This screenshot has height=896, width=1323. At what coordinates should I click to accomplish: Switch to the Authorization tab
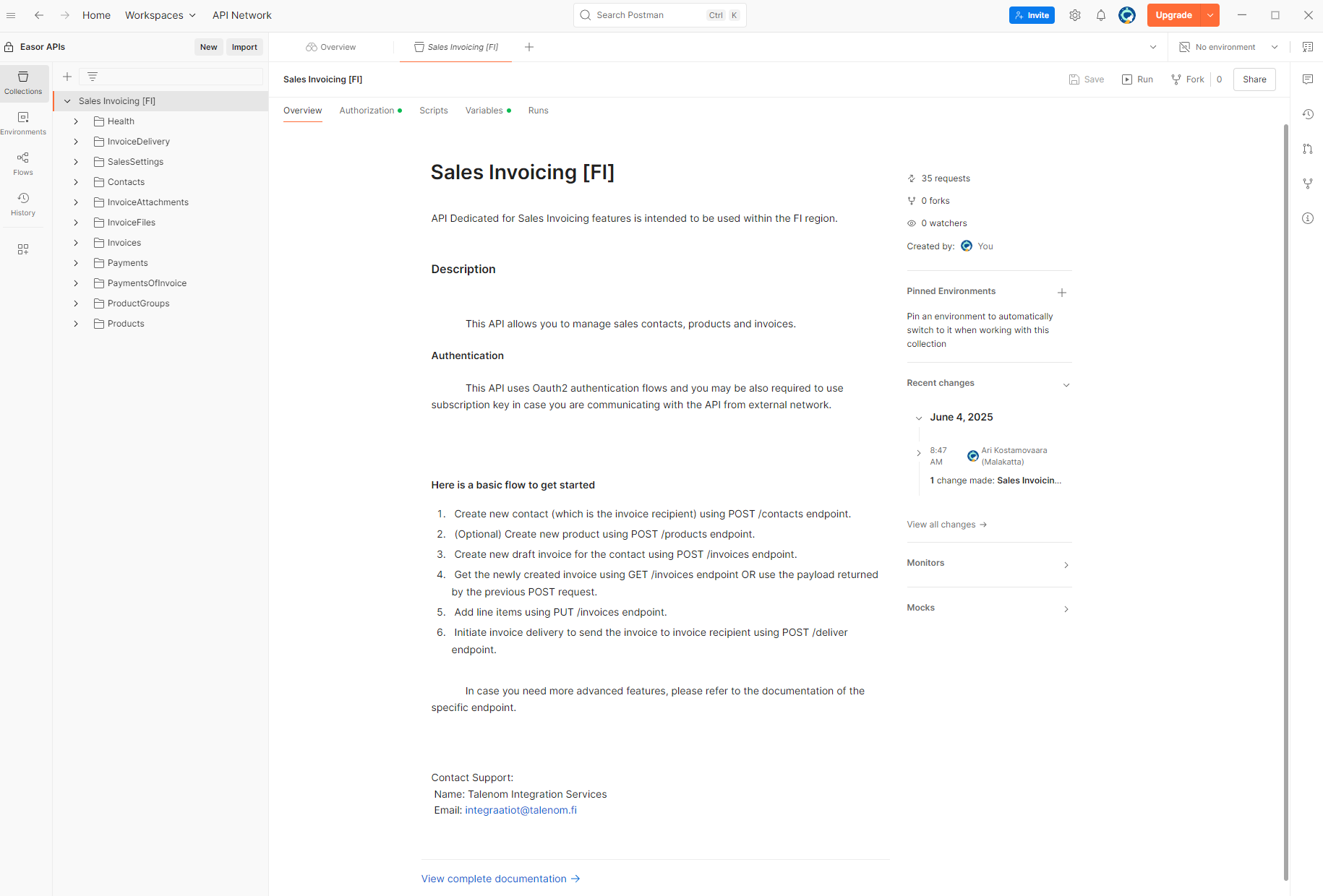tap(370, 111)
